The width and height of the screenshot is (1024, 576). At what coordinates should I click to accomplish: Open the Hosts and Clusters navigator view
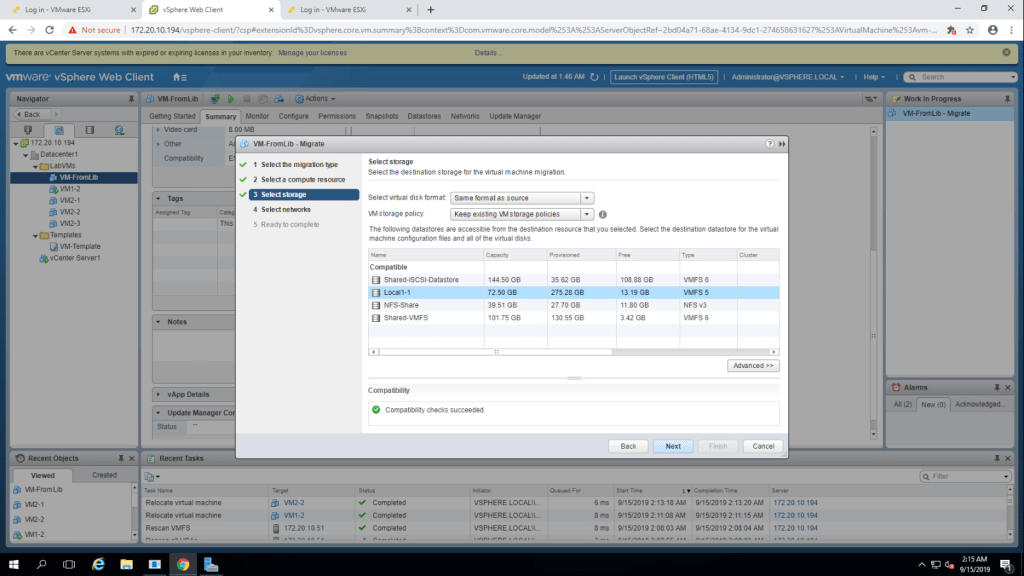click(x=27, y=130)
